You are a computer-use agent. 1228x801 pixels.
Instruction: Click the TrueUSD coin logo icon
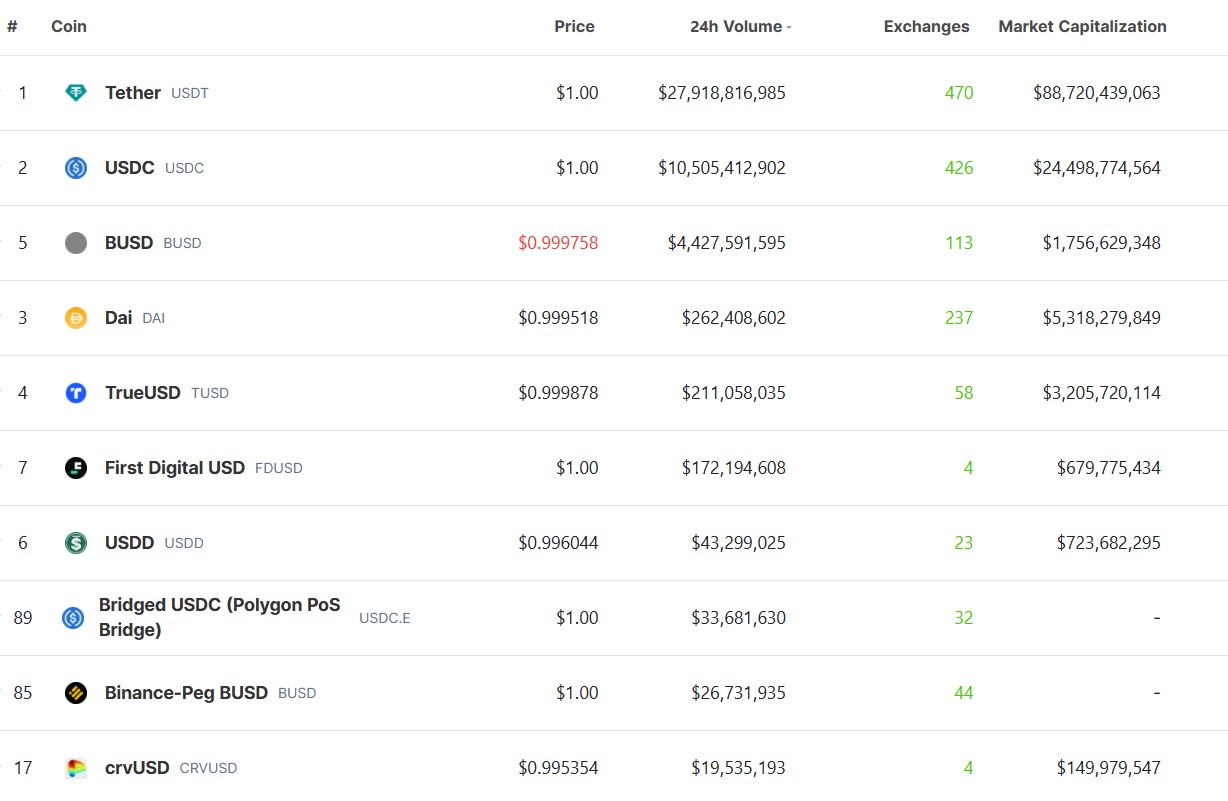tap(76, 393)
